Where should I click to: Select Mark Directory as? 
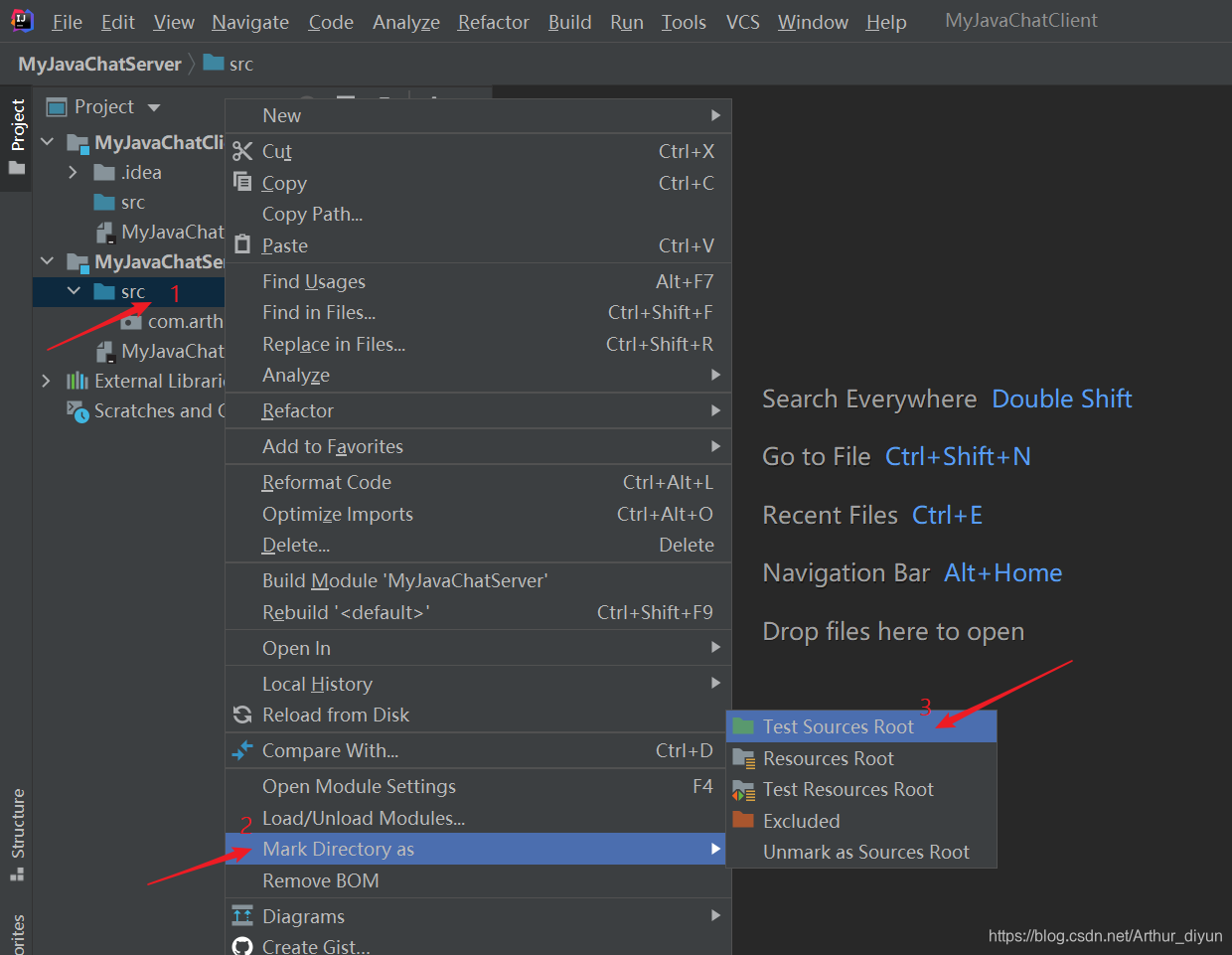point(478,849)
